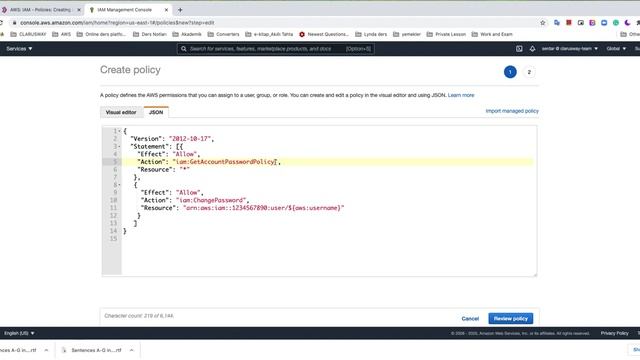This screenshot has height=360, width=640.
Task: Close the IAM Management Console tab
Action: 166,10
